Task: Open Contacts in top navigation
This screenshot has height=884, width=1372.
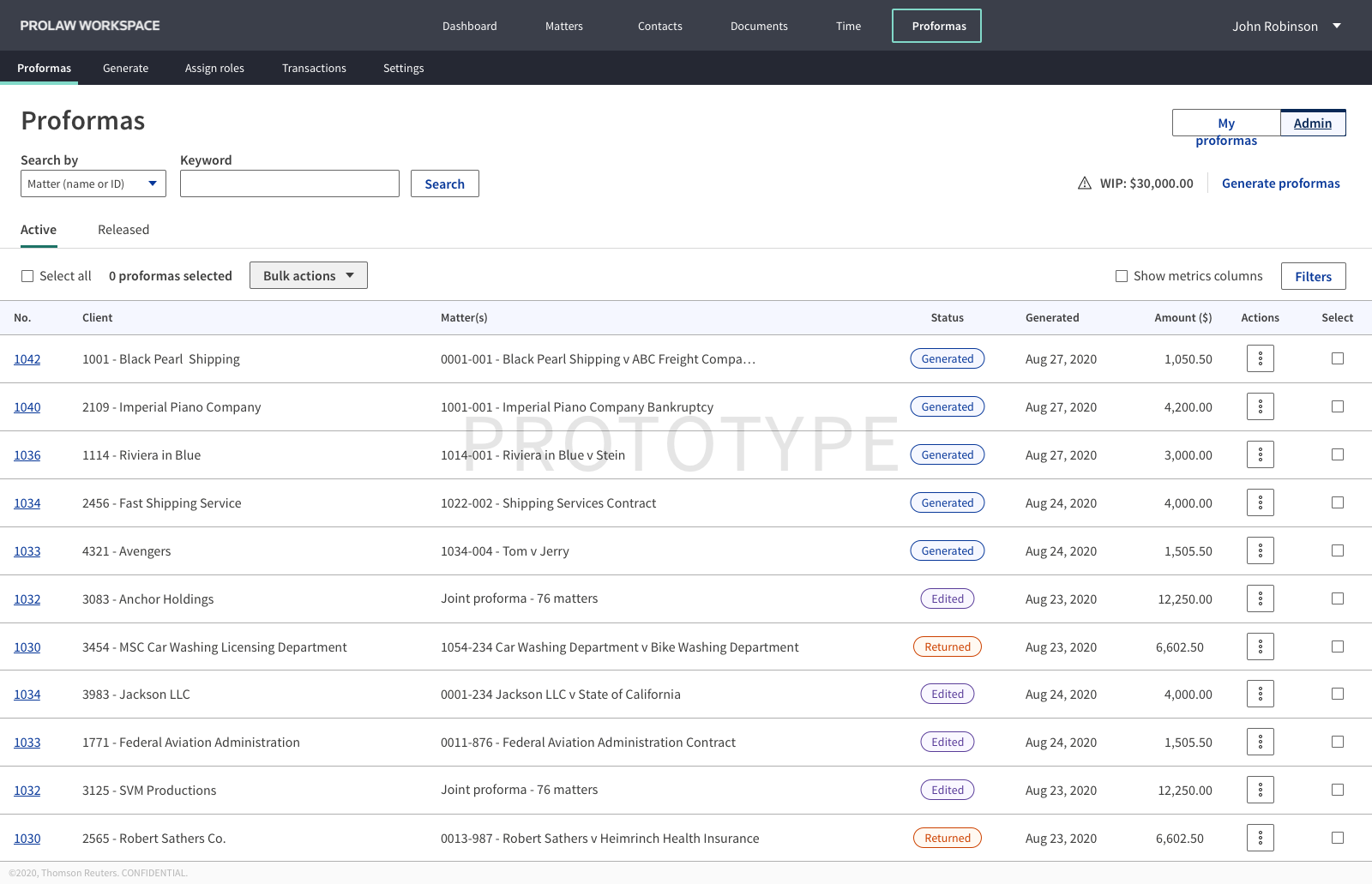Action: [x=660, y=26]
